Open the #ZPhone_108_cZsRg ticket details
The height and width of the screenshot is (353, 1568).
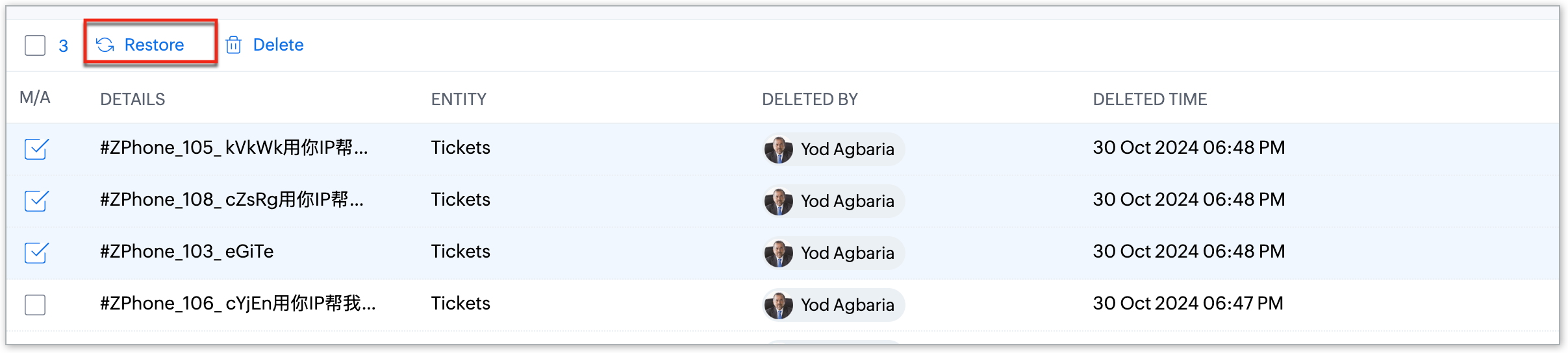(232, 200)
